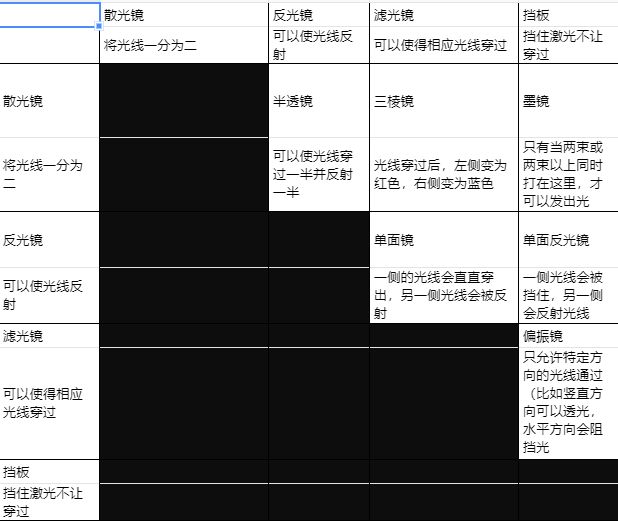This screenshot has width=618, height=521.
Task: Click the 墨镜 cell
Action: click(x=568, y=100)
